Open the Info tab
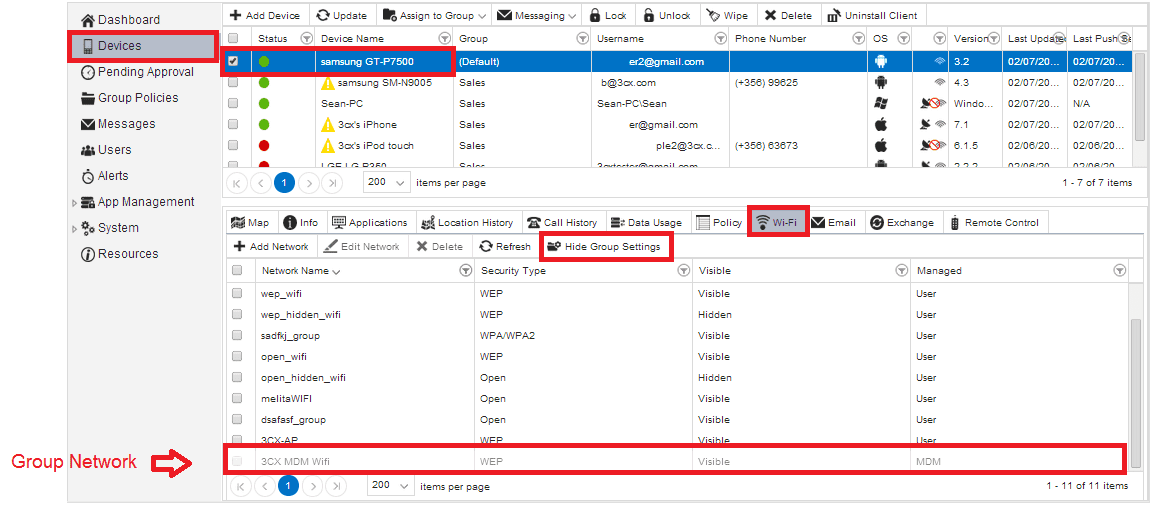This screenshot has height=505, width=1152. [301, 222]
